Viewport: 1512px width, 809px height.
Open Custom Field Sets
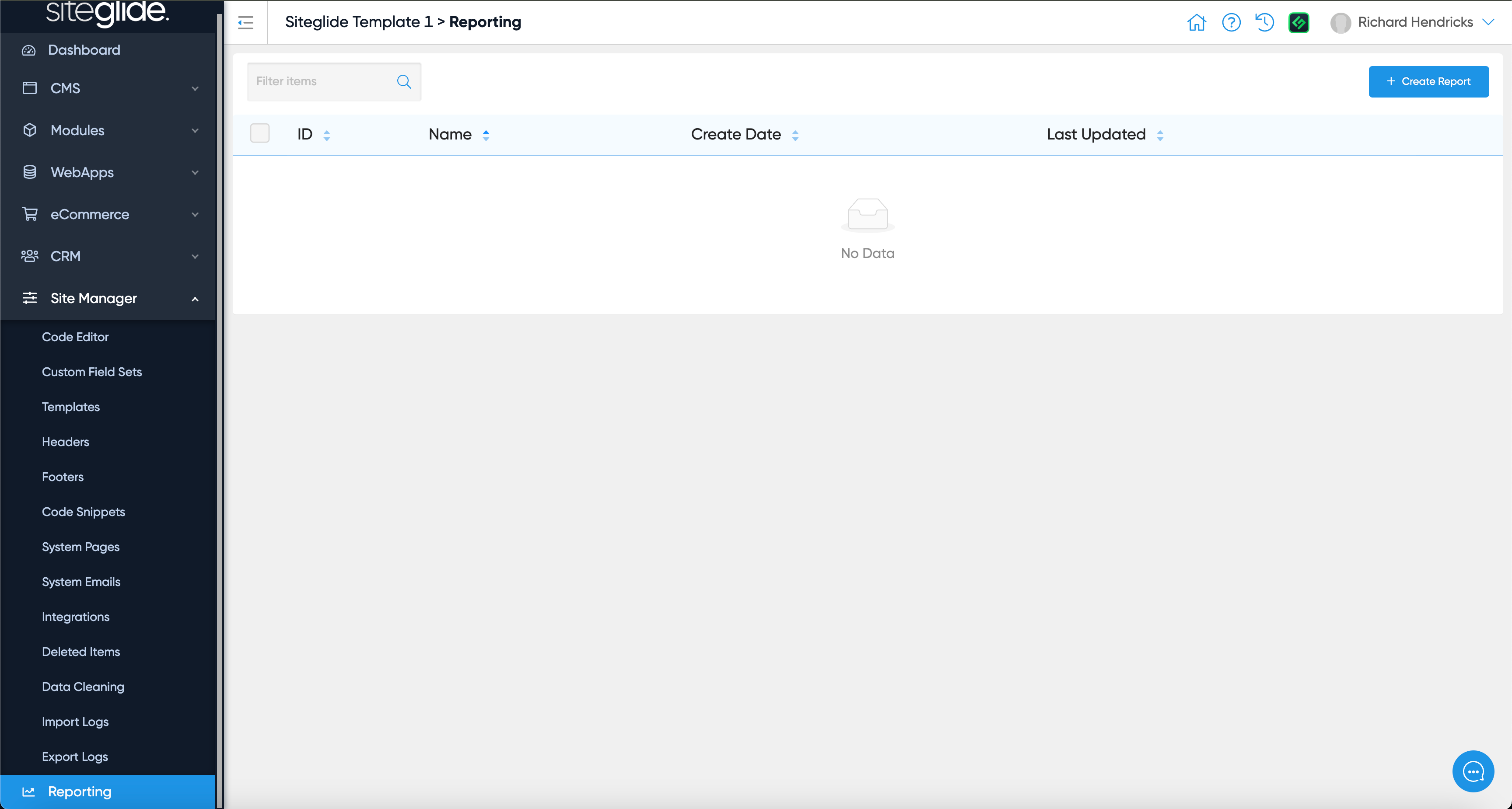(91, 372)
